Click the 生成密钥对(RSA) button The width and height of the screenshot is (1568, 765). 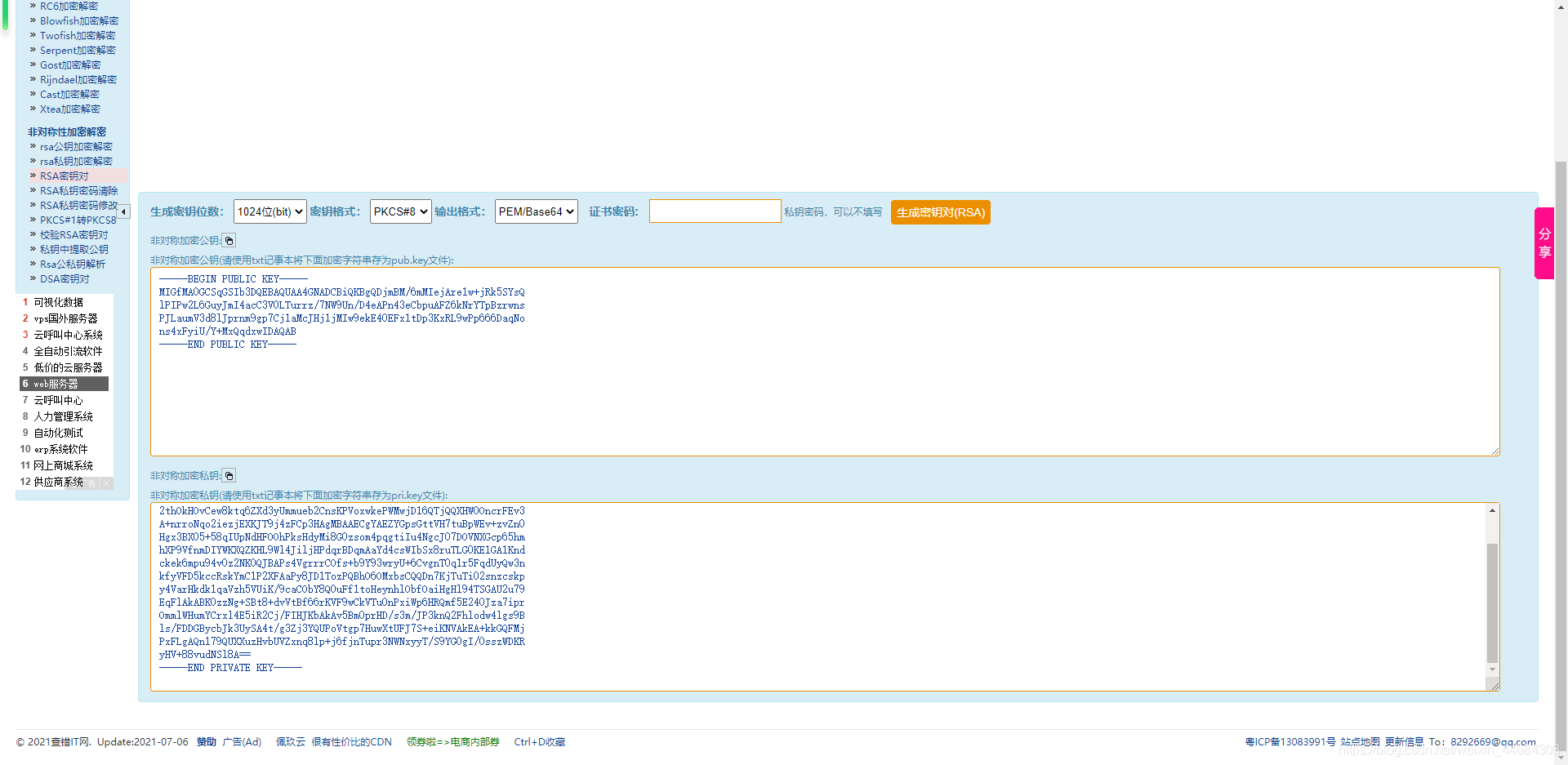[x=940, y=211]
